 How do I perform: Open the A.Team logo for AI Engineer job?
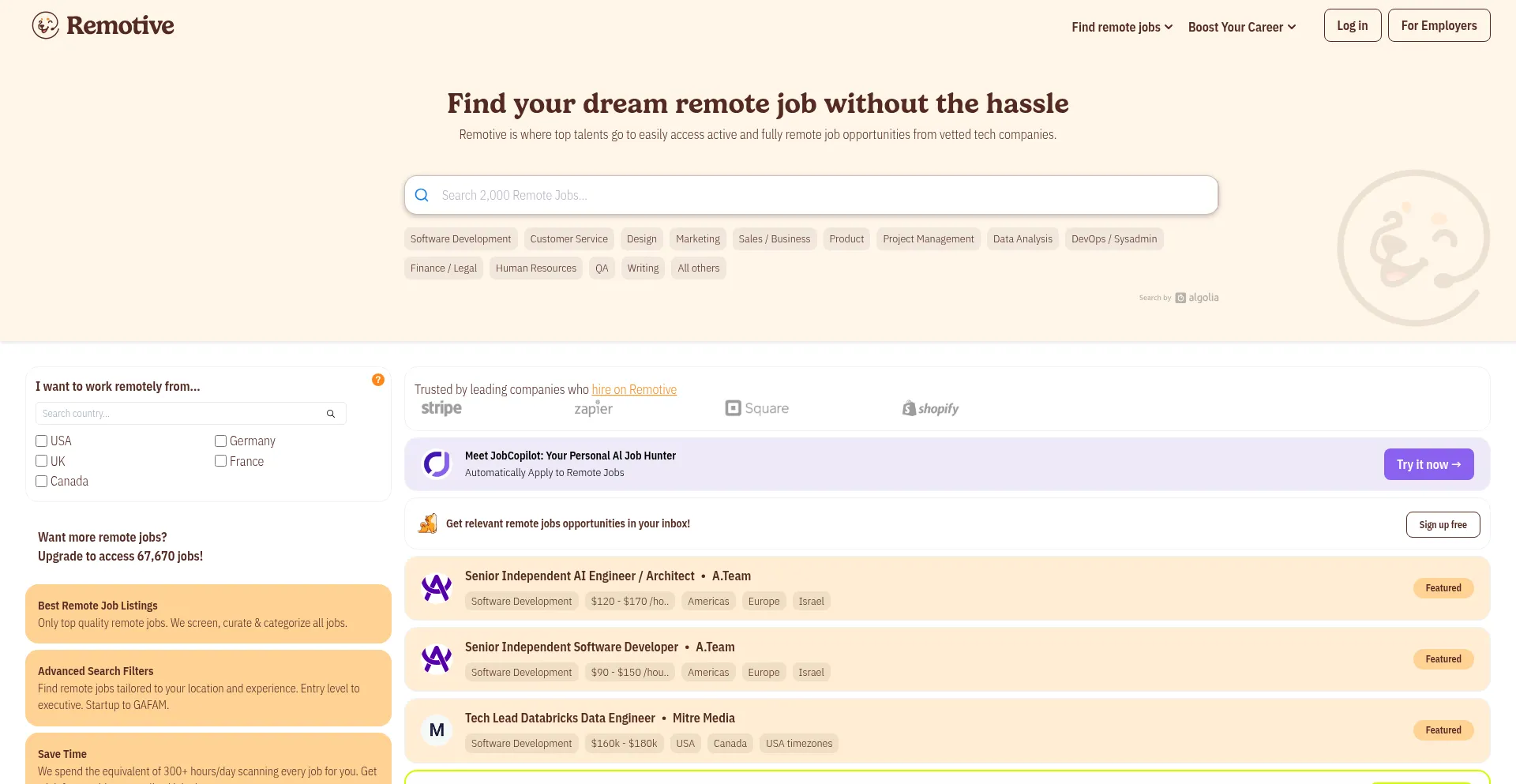pyautogui.click(x=437, y=588)
